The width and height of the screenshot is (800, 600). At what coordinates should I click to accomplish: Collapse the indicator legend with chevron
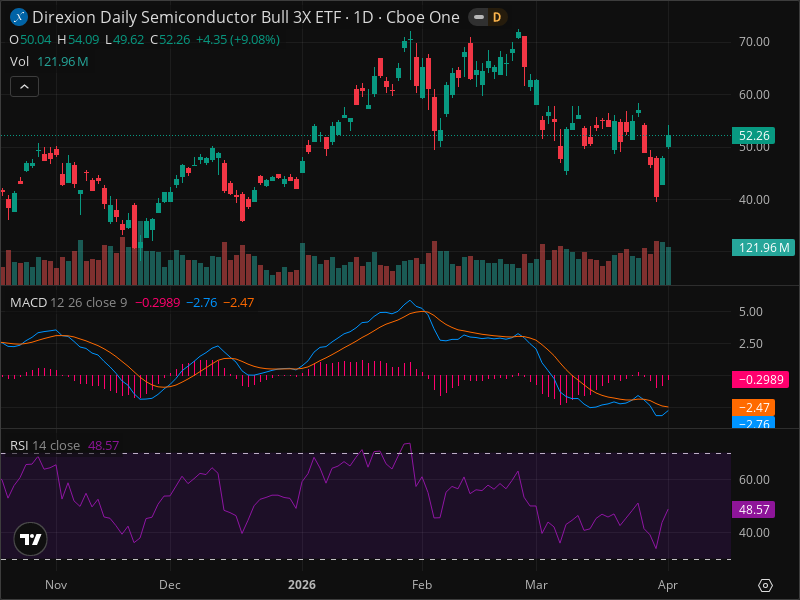click(x=24, y=87)
